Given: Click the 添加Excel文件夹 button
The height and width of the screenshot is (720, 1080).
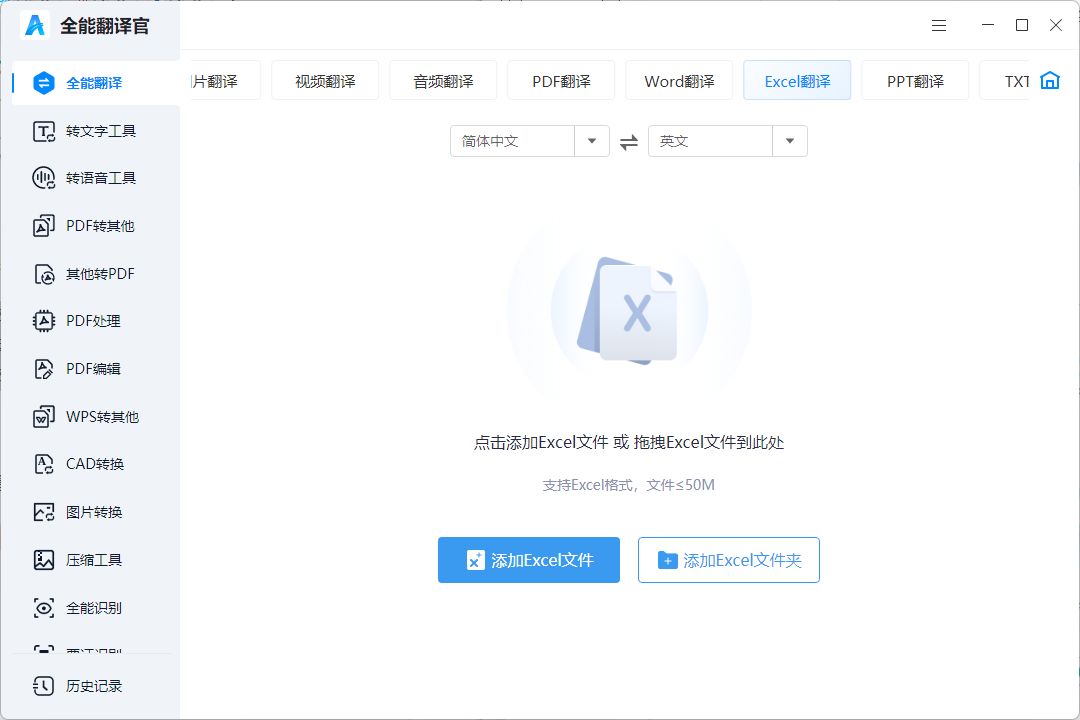Looking at the screenshot, I should (729, 560).
